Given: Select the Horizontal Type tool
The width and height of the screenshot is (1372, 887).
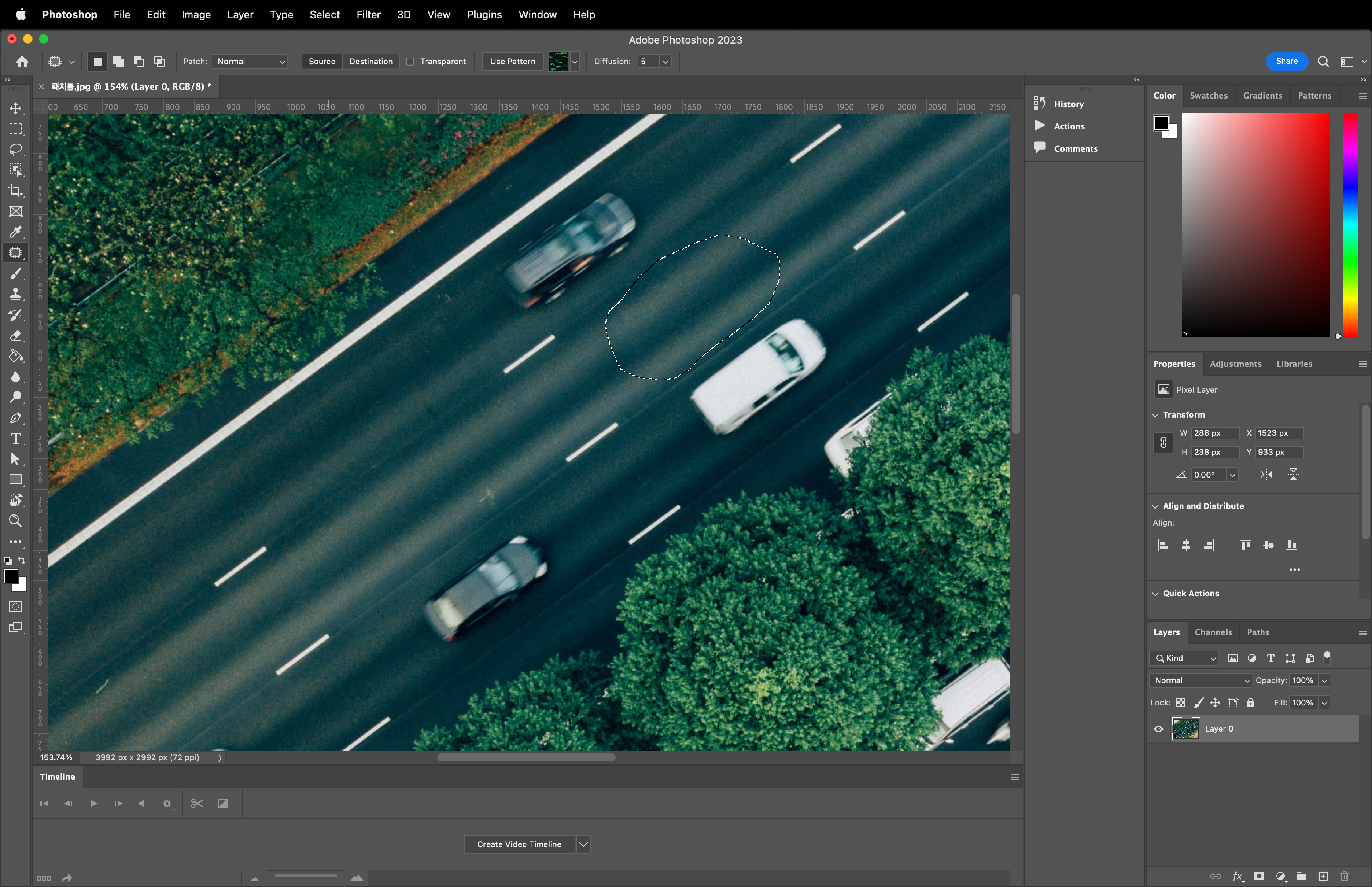Looking at the screenshot, I should pos(16,439).
